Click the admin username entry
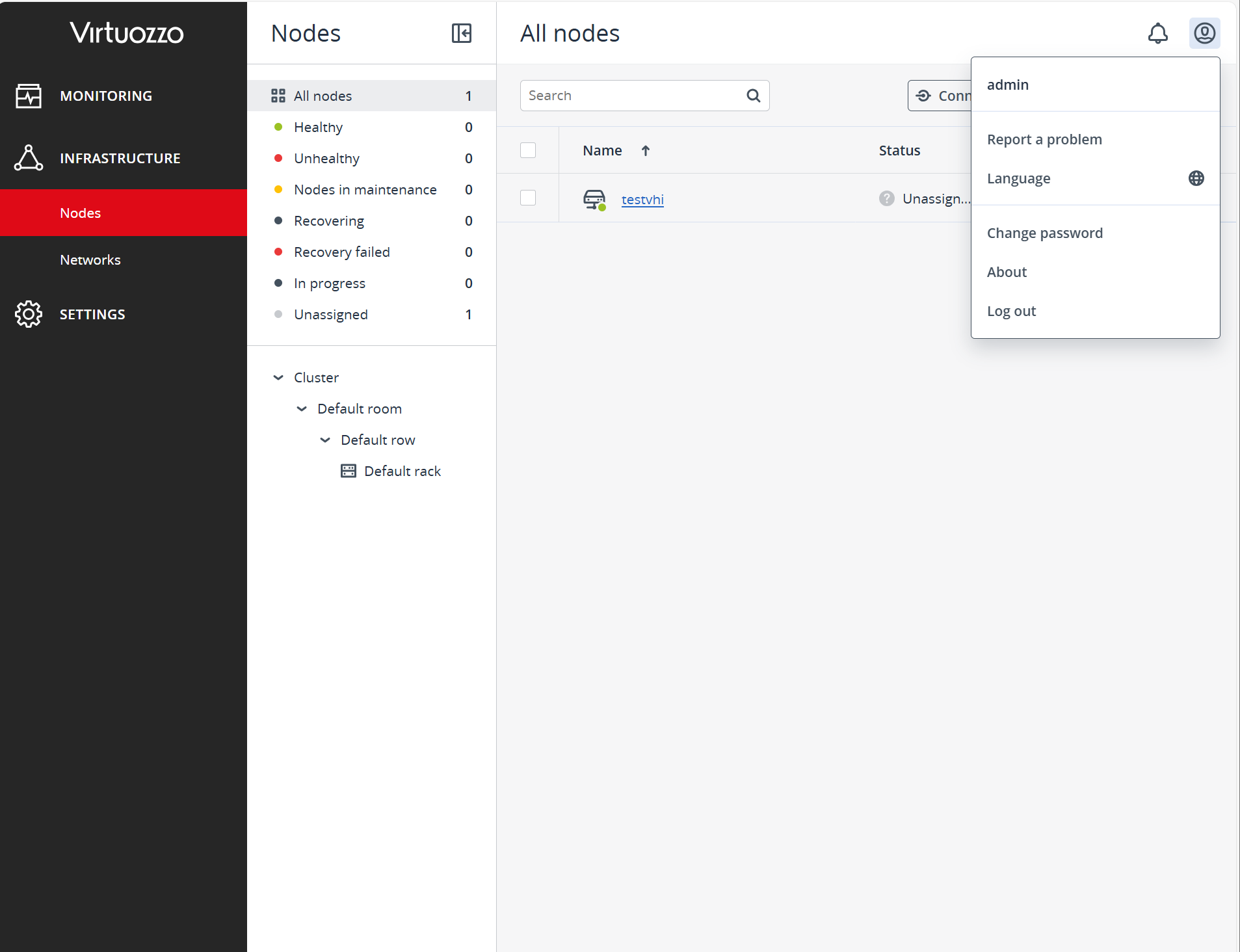Screen dimensions: 1240x952 [x=1008, y=85]
